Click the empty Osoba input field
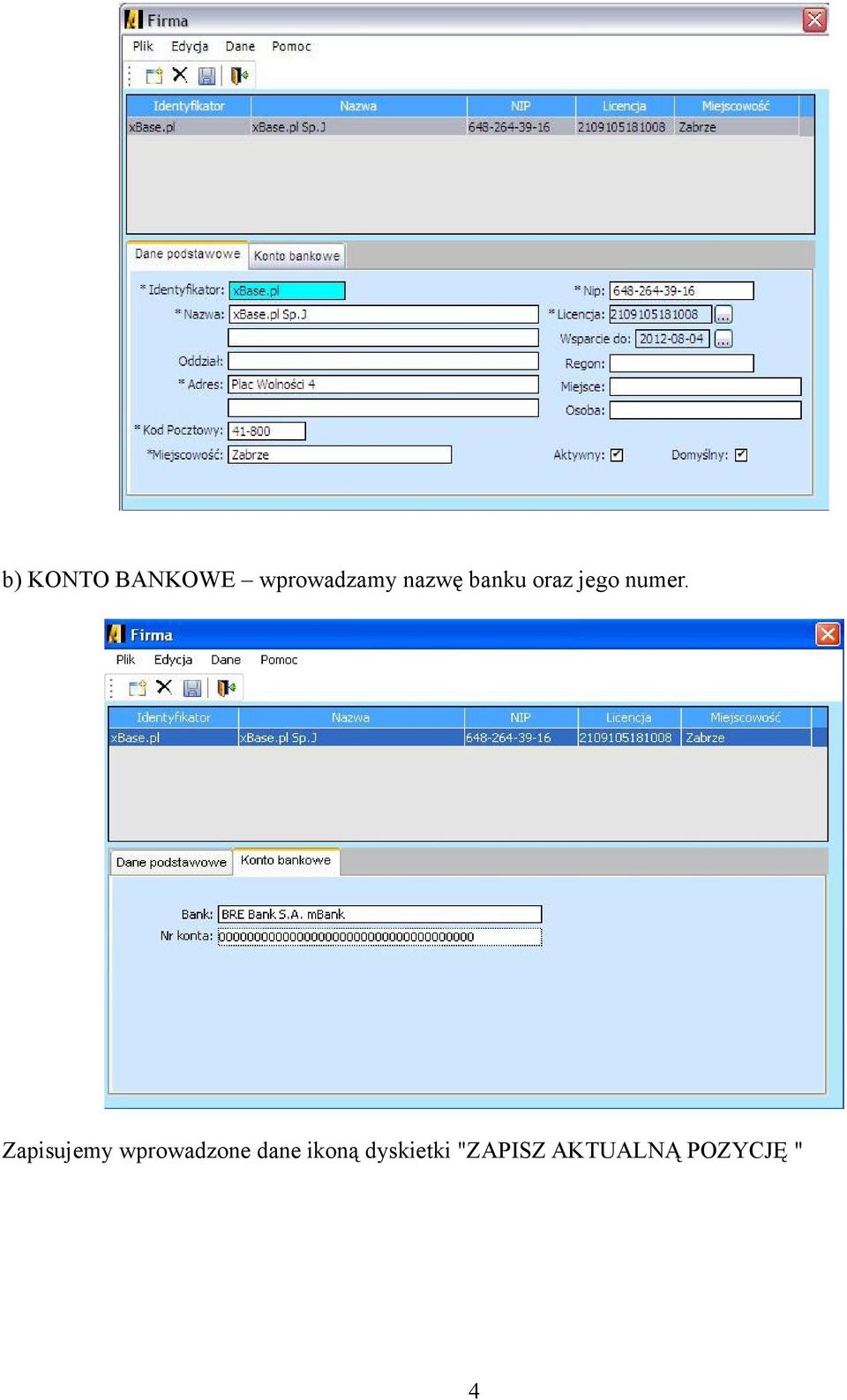The width and height of the screenshot is (847, 1400). pos(705,410)
